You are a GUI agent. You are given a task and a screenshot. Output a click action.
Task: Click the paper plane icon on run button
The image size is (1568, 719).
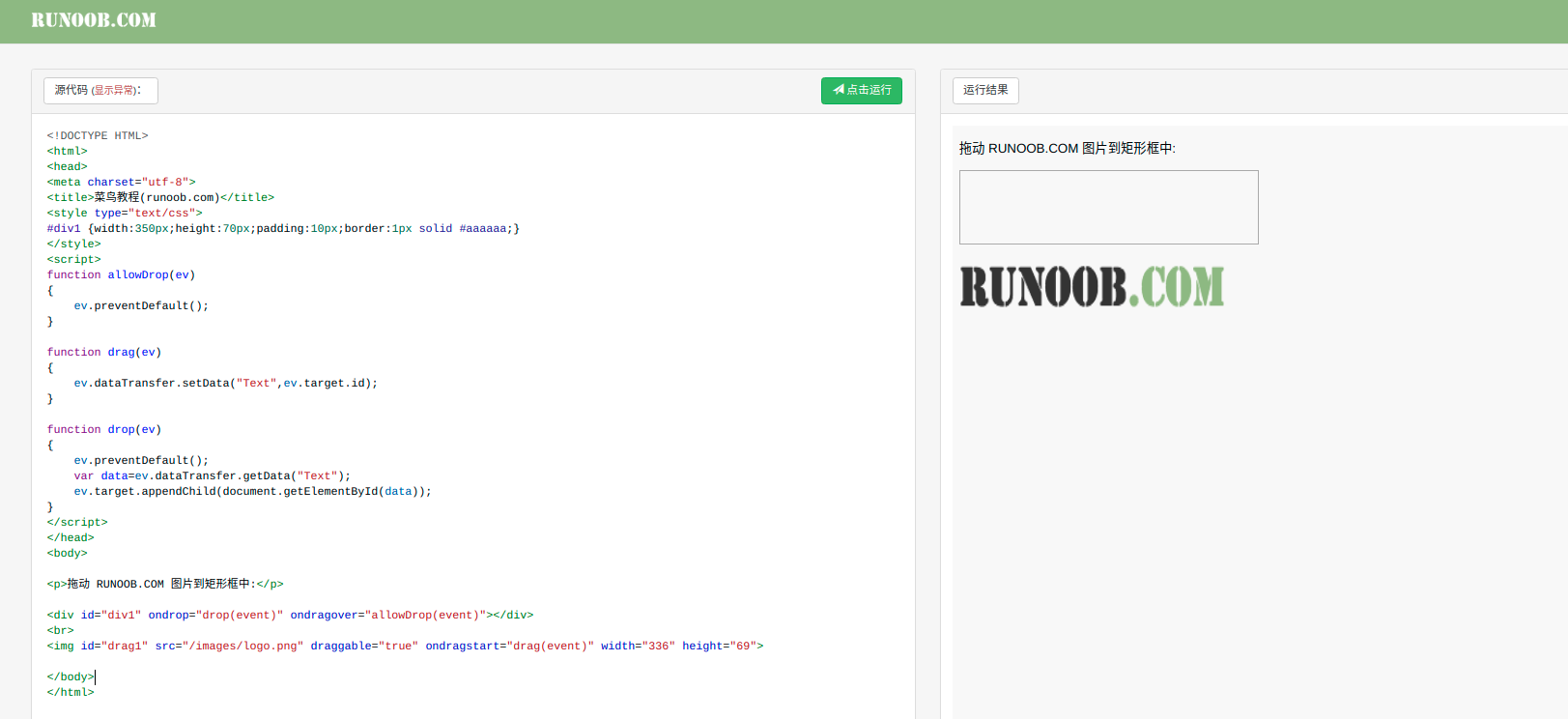[839, 90]
